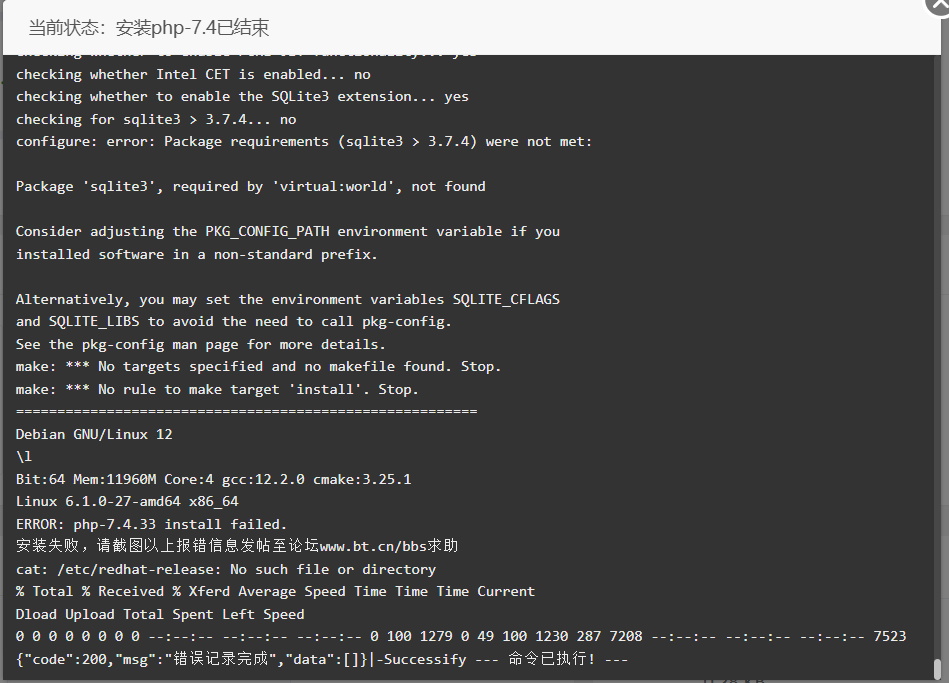
Task: Click the 当前状态 install status title
Action: pyautogui.click(x=148, y=28)
